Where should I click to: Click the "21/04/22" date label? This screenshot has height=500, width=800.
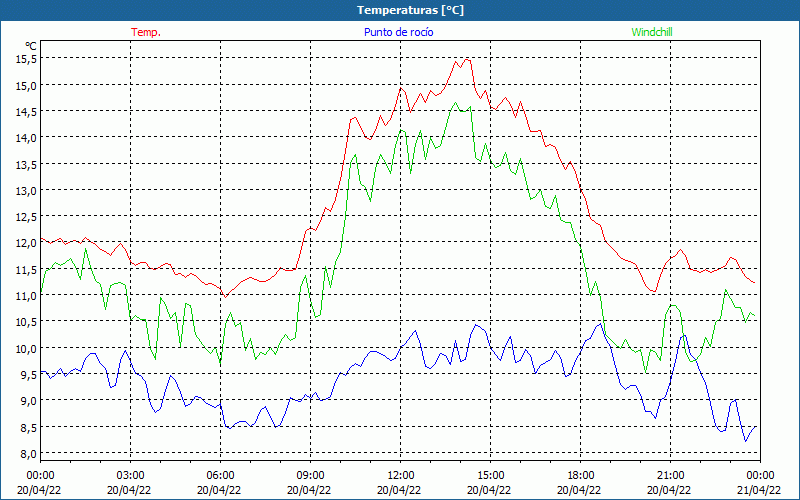click(759, 490)
